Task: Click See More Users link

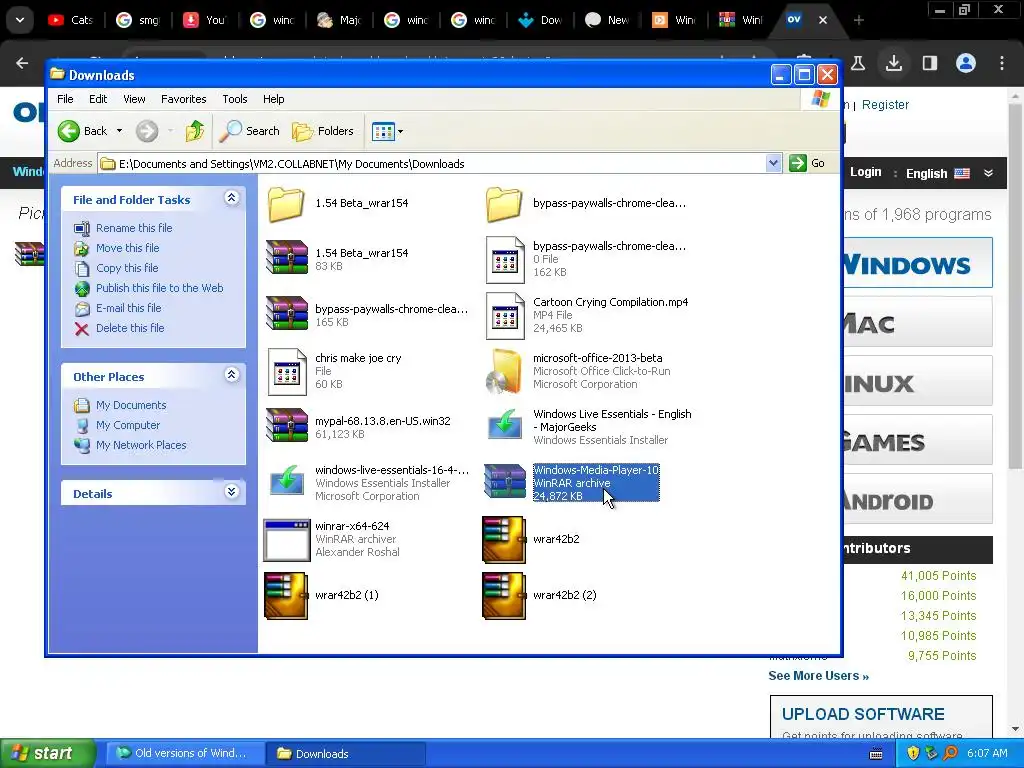Action: coord(818,676)
